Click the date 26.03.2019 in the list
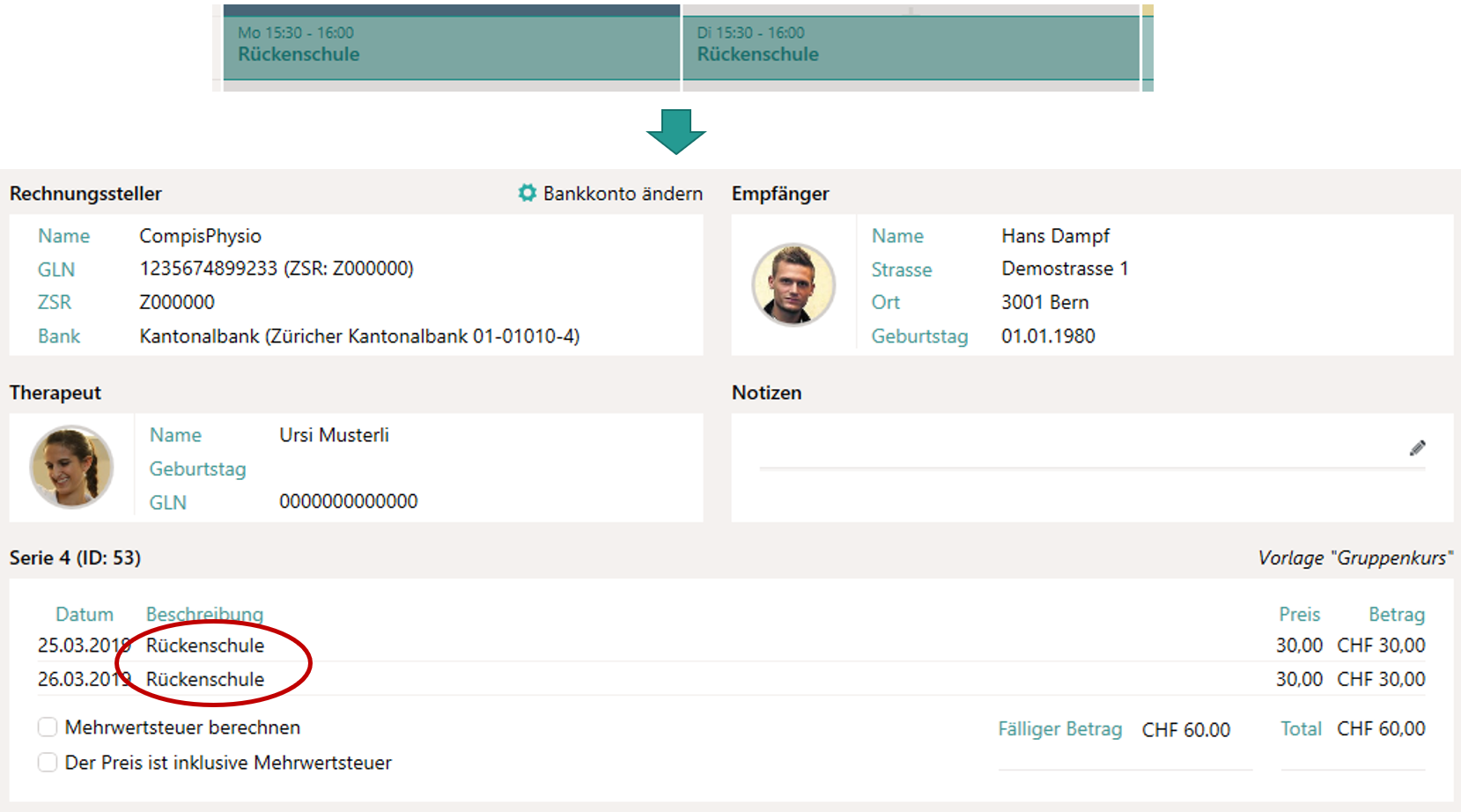 [85, 680]
